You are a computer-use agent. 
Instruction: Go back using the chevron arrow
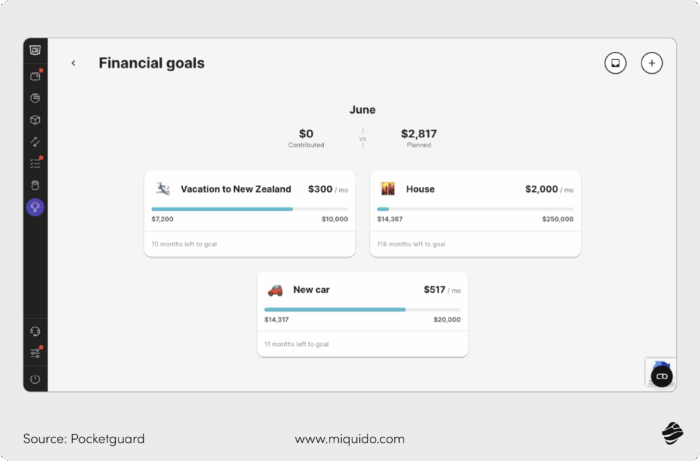coord(73,63)
